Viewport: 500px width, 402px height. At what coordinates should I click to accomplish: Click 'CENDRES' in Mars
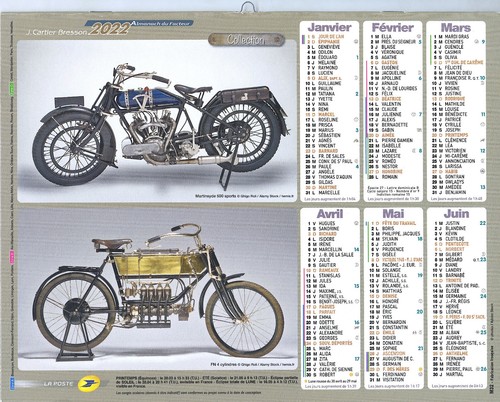[x=454, y=42]
